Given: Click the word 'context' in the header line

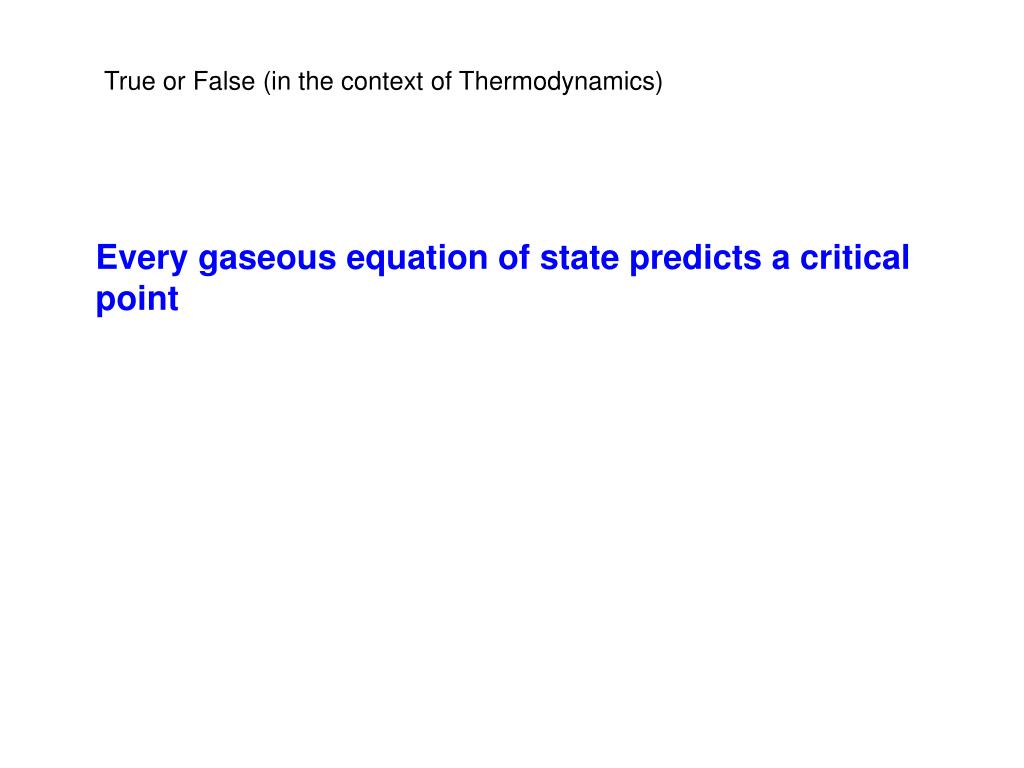Looking at the screenshot, I should coord(382,82).
